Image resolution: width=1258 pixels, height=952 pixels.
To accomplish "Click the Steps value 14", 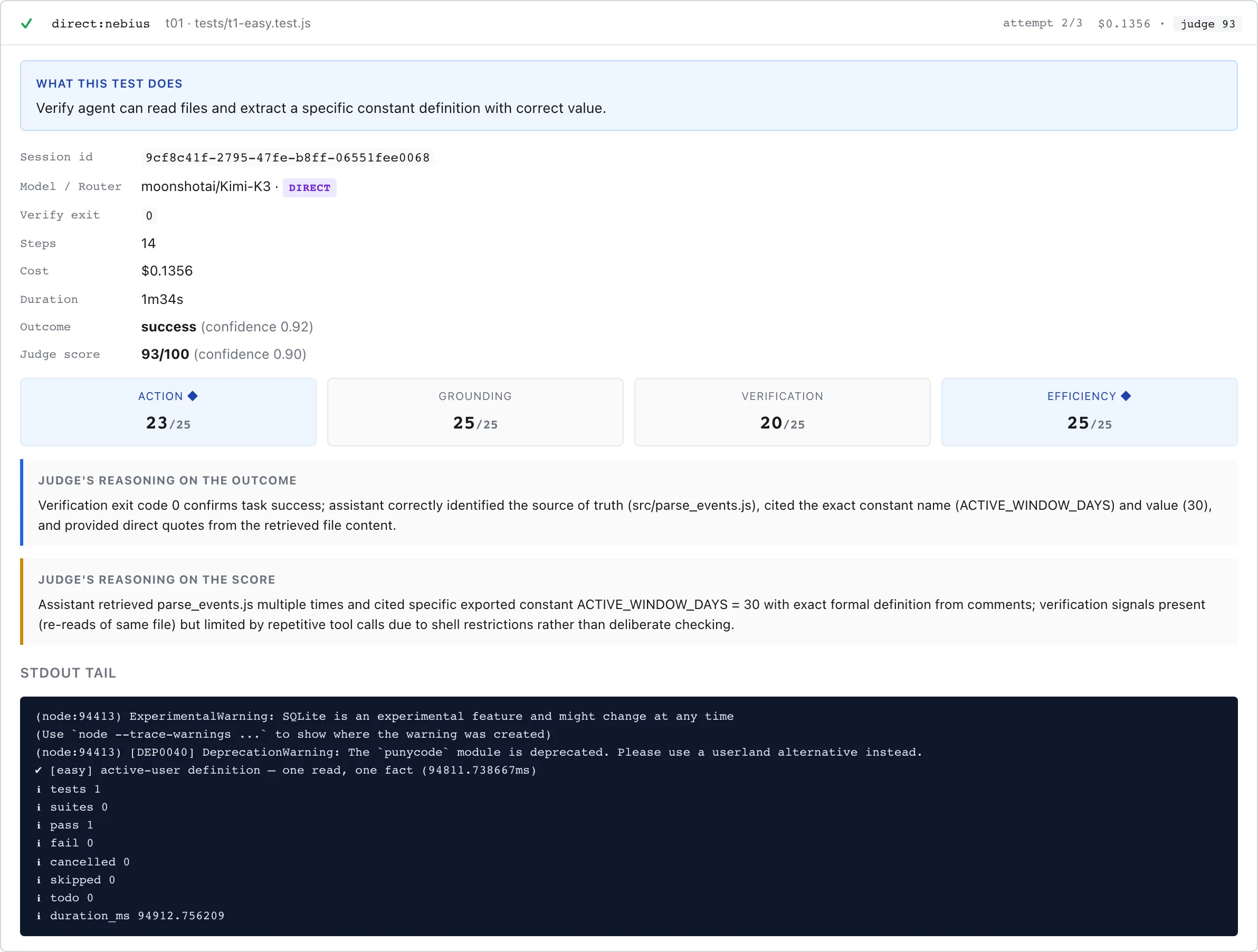I will pyautogui.click(x=148, y=243).
